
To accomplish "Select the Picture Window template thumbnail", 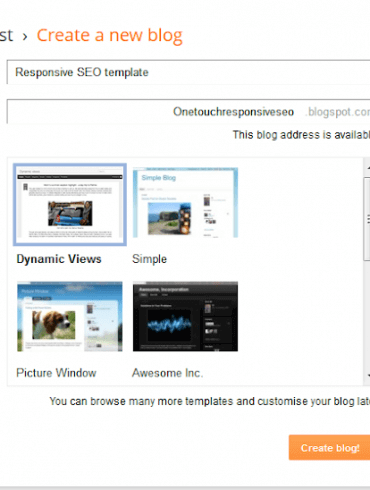I will (x=70, y=316).
